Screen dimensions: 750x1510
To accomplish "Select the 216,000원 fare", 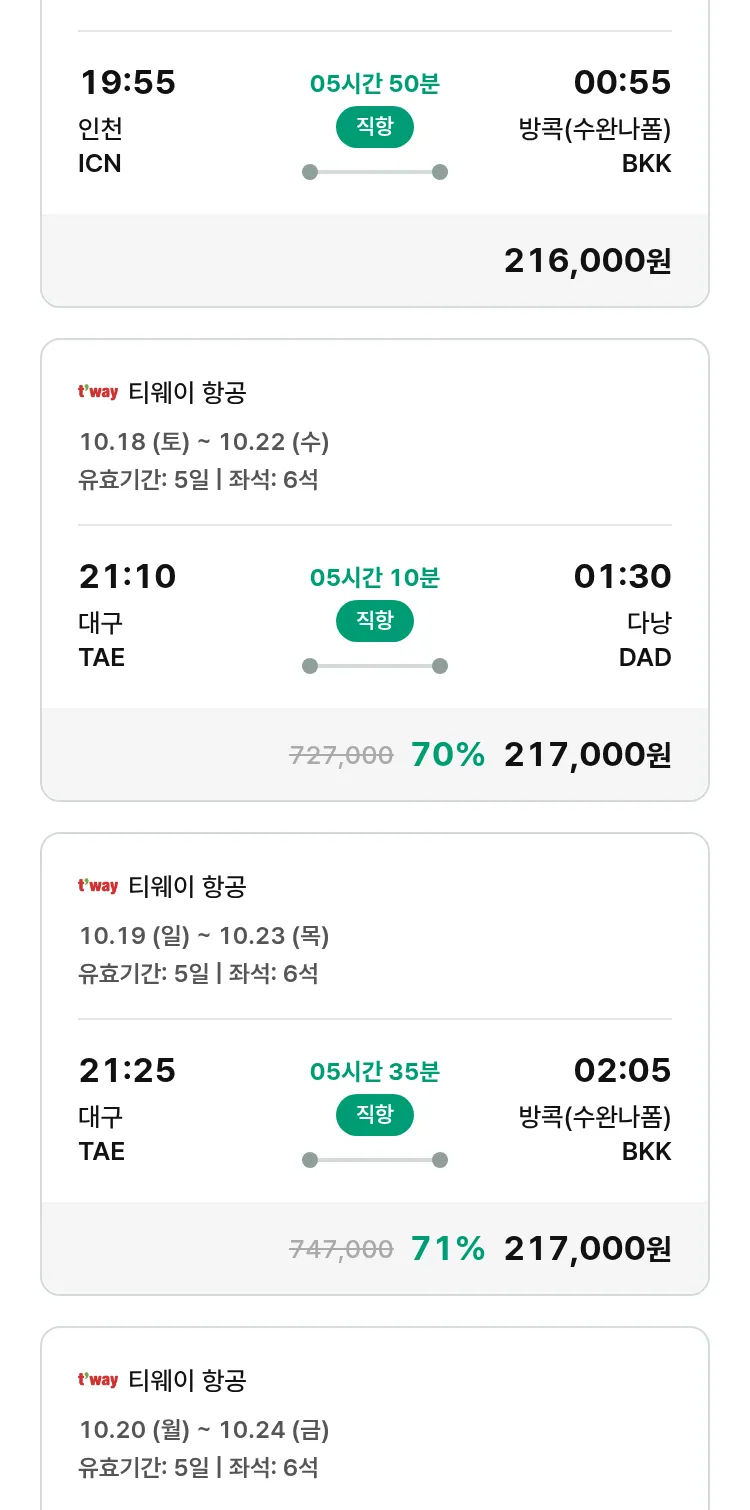I will pos(587,261).
